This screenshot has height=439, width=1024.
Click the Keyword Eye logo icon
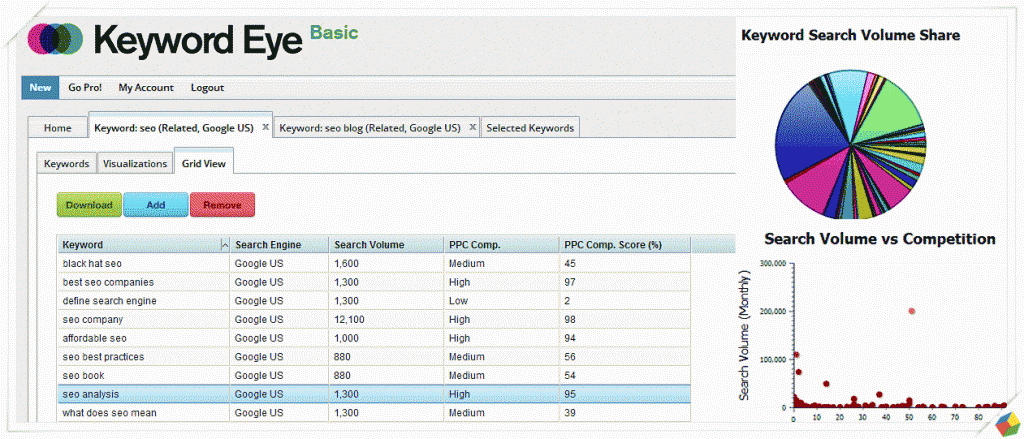pos(56,39)
